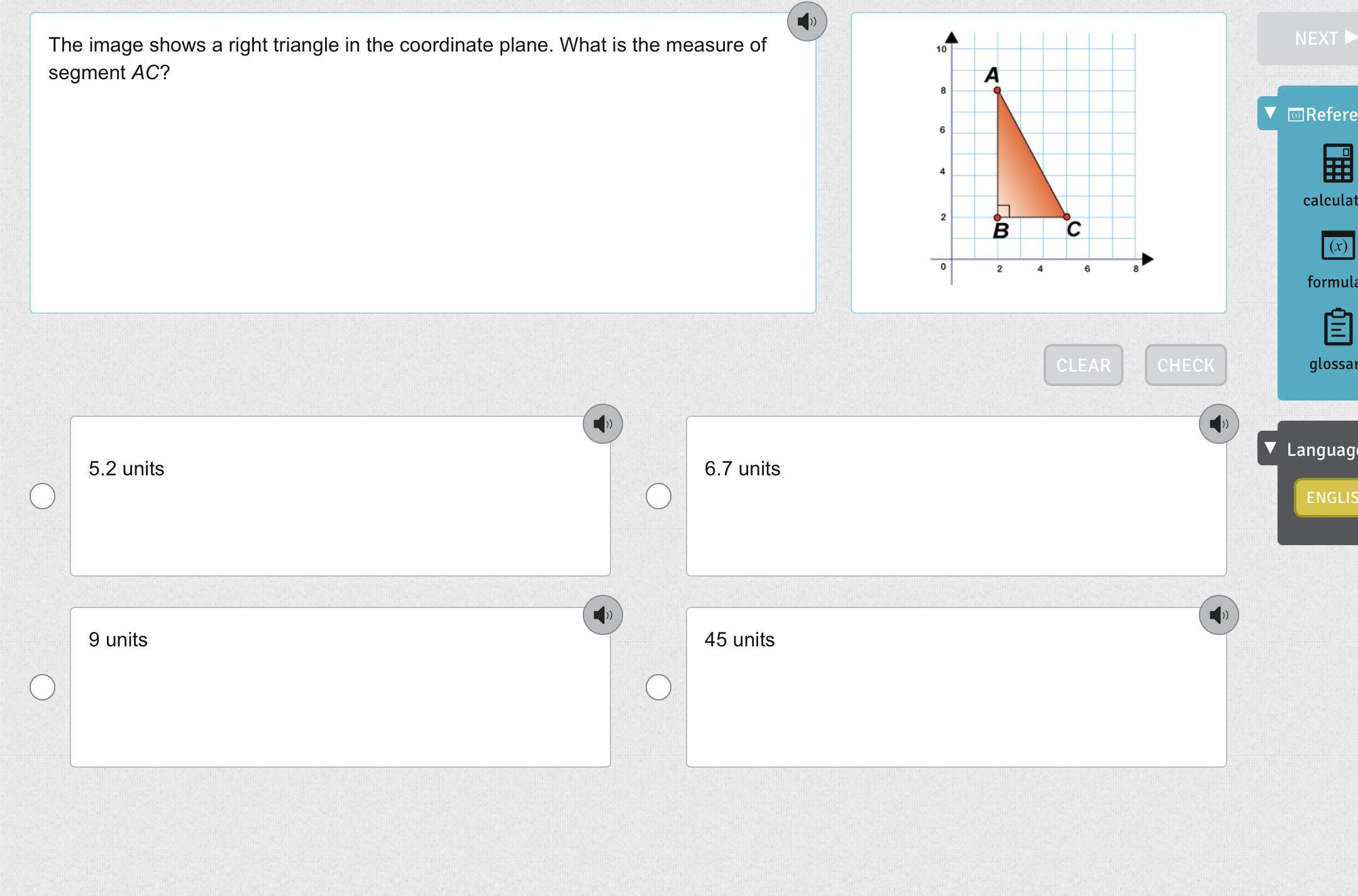Play audio for the 9 units answer
The width and height of the screenshot is (1358, 896).
pos(602,615)
